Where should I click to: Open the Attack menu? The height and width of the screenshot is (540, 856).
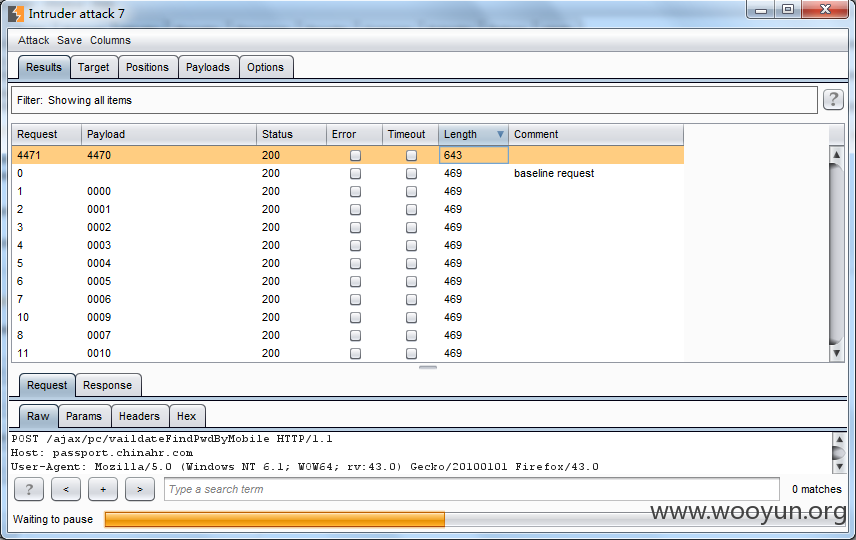click(x=33, y=40)
